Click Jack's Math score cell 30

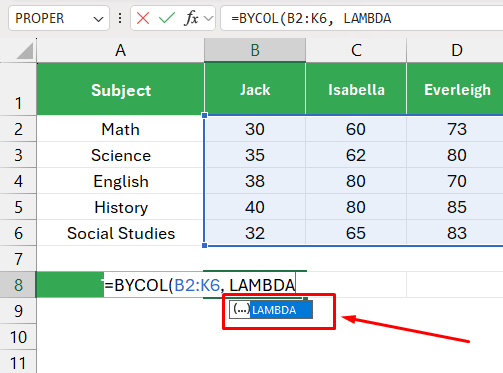[x=255, y=129]
